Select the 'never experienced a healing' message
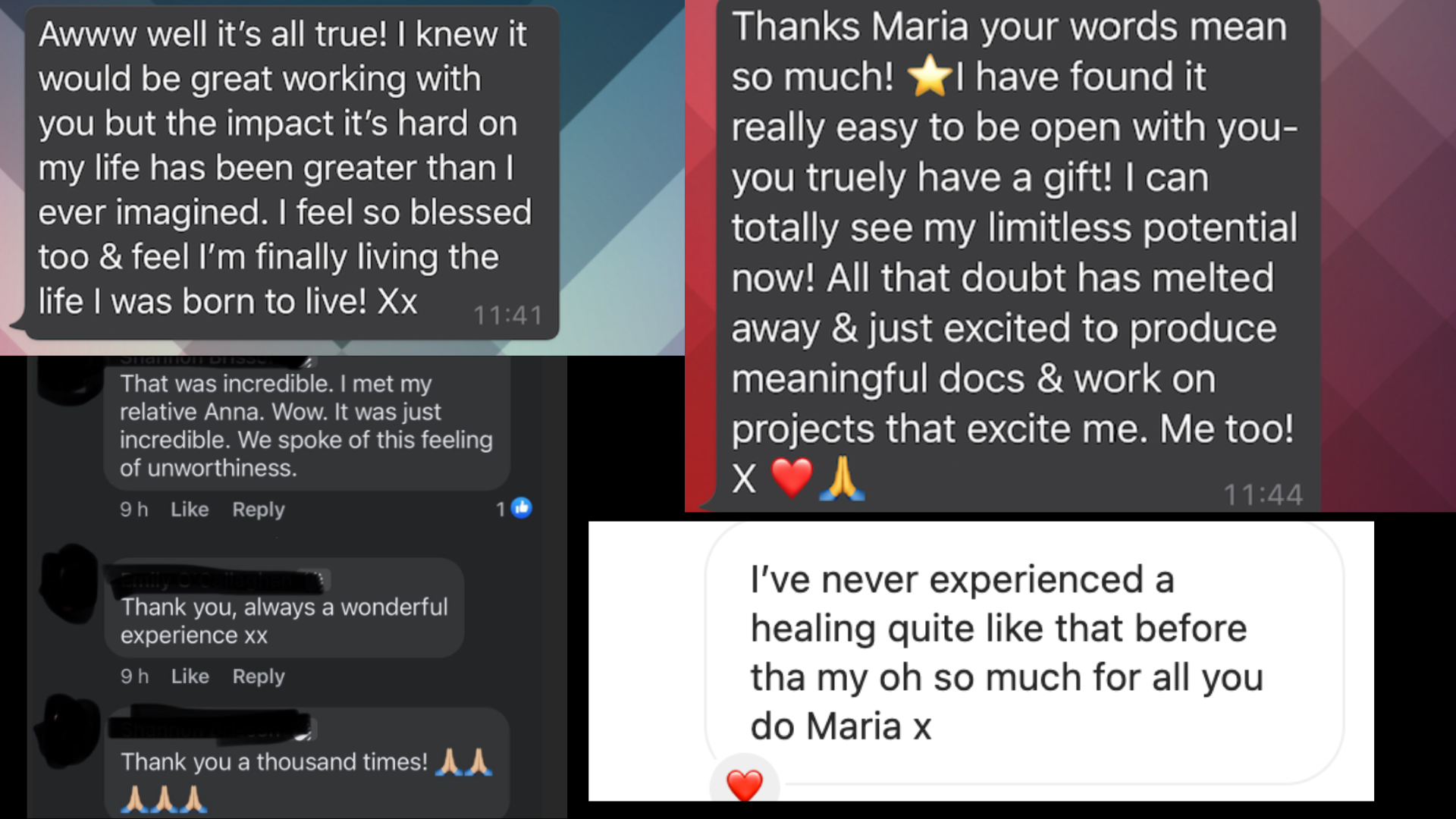 (1025, 652)
